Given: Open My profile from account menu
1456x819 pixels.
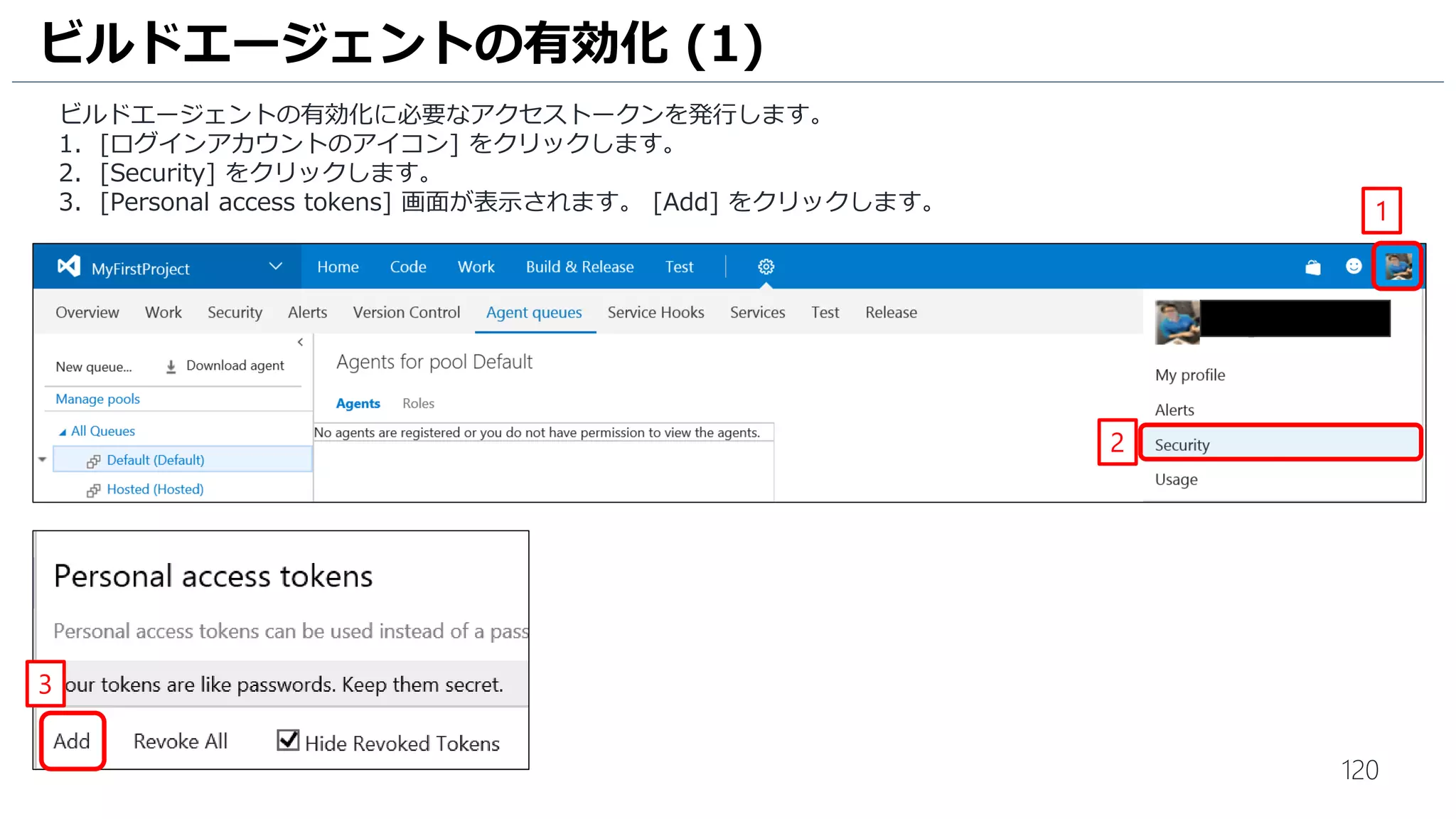Looking at the screenshot, I should (1190, 375).
